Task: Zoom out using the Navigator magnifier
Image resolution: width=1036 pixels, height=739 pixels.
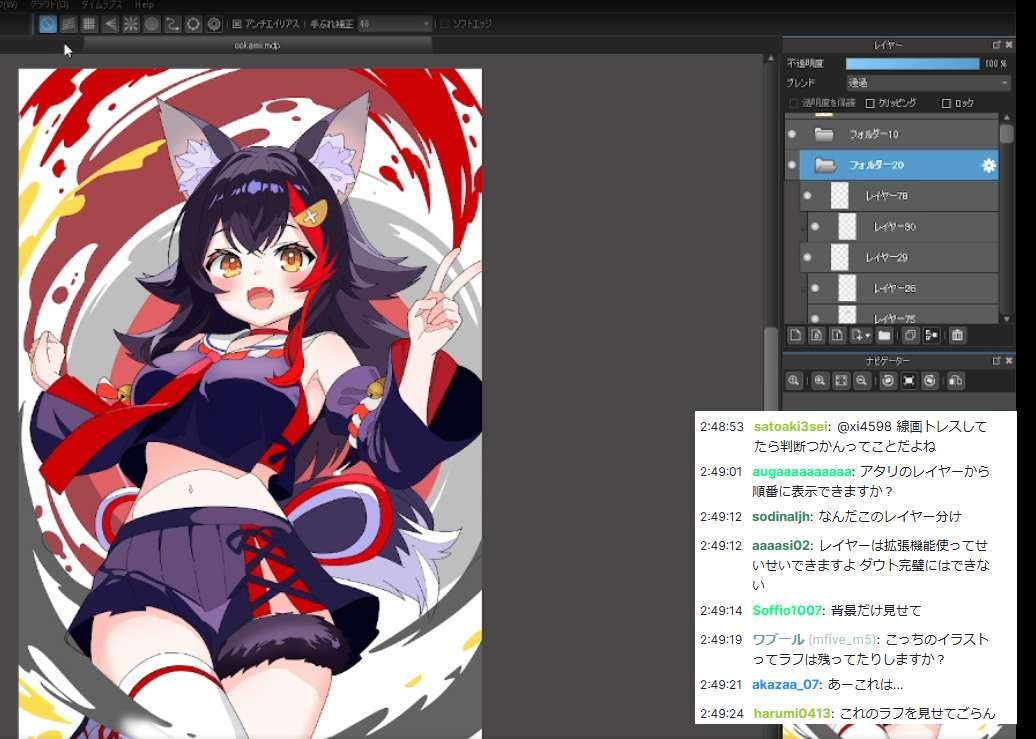Action: pos(862,381)
